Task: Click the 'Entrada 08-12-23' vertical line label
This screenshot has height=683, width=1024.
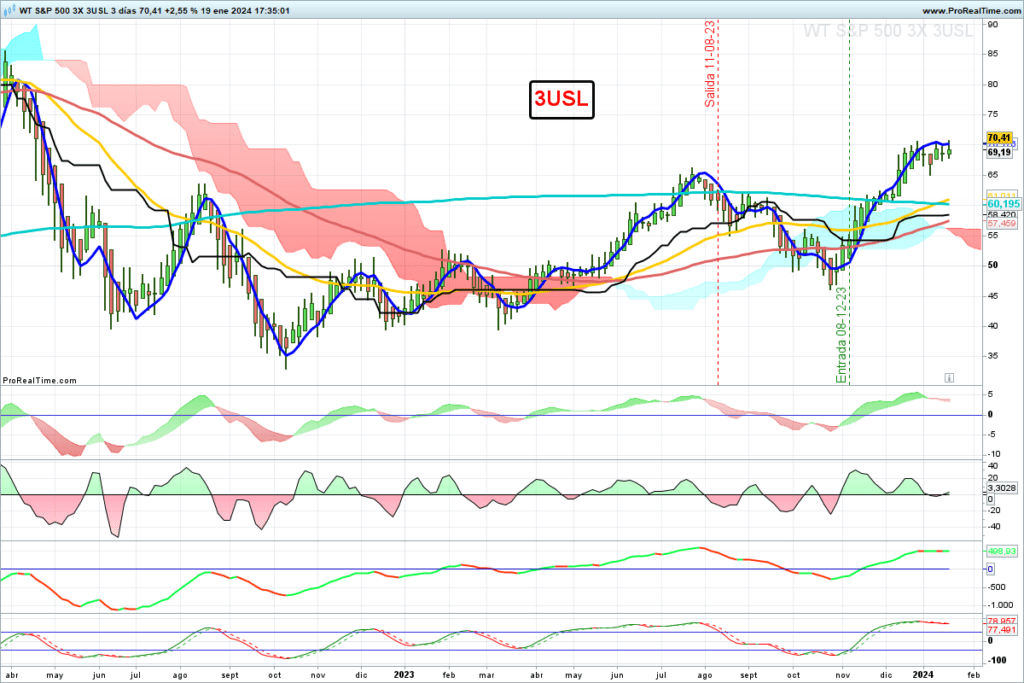Action: pyautogui.click(x=841, y=335)
